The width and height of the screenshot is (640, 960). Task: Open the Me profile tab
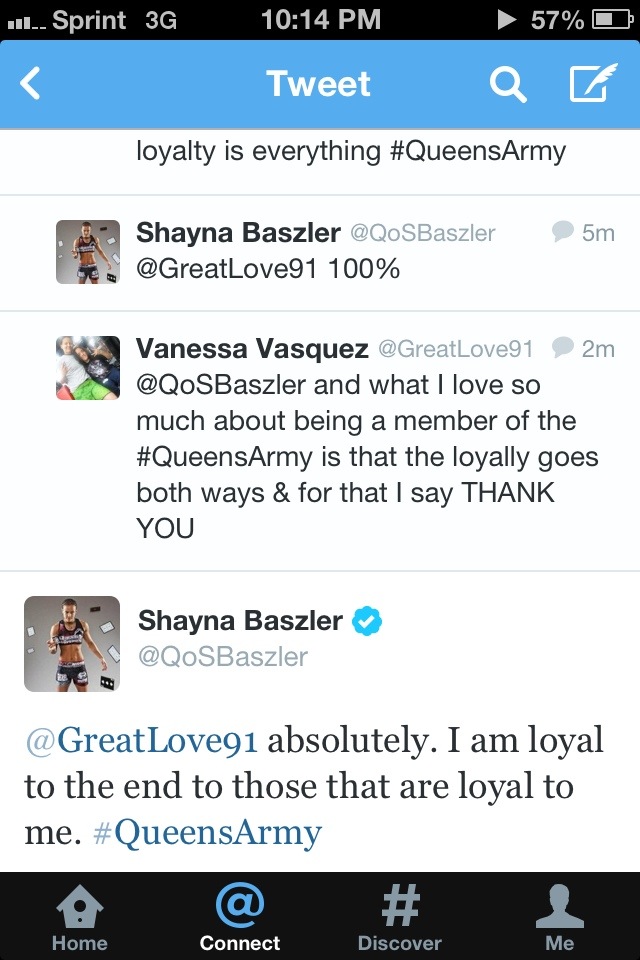[559, 916]
